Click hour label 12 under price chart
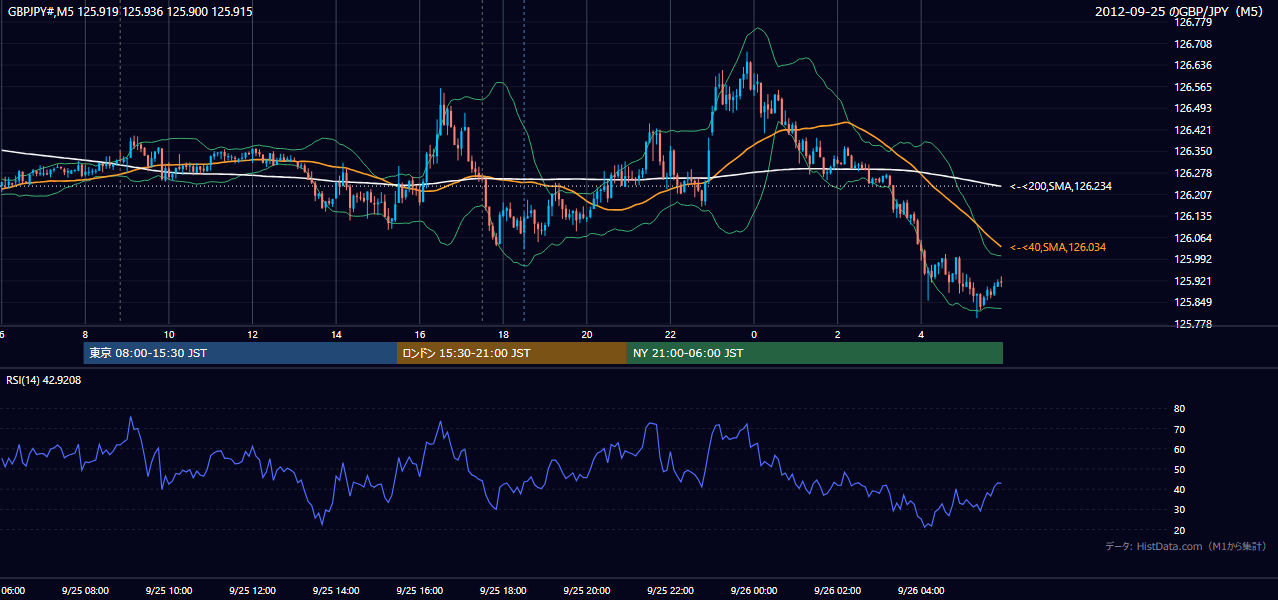The width and height of the screenshot is (1278, 600). 253,334
